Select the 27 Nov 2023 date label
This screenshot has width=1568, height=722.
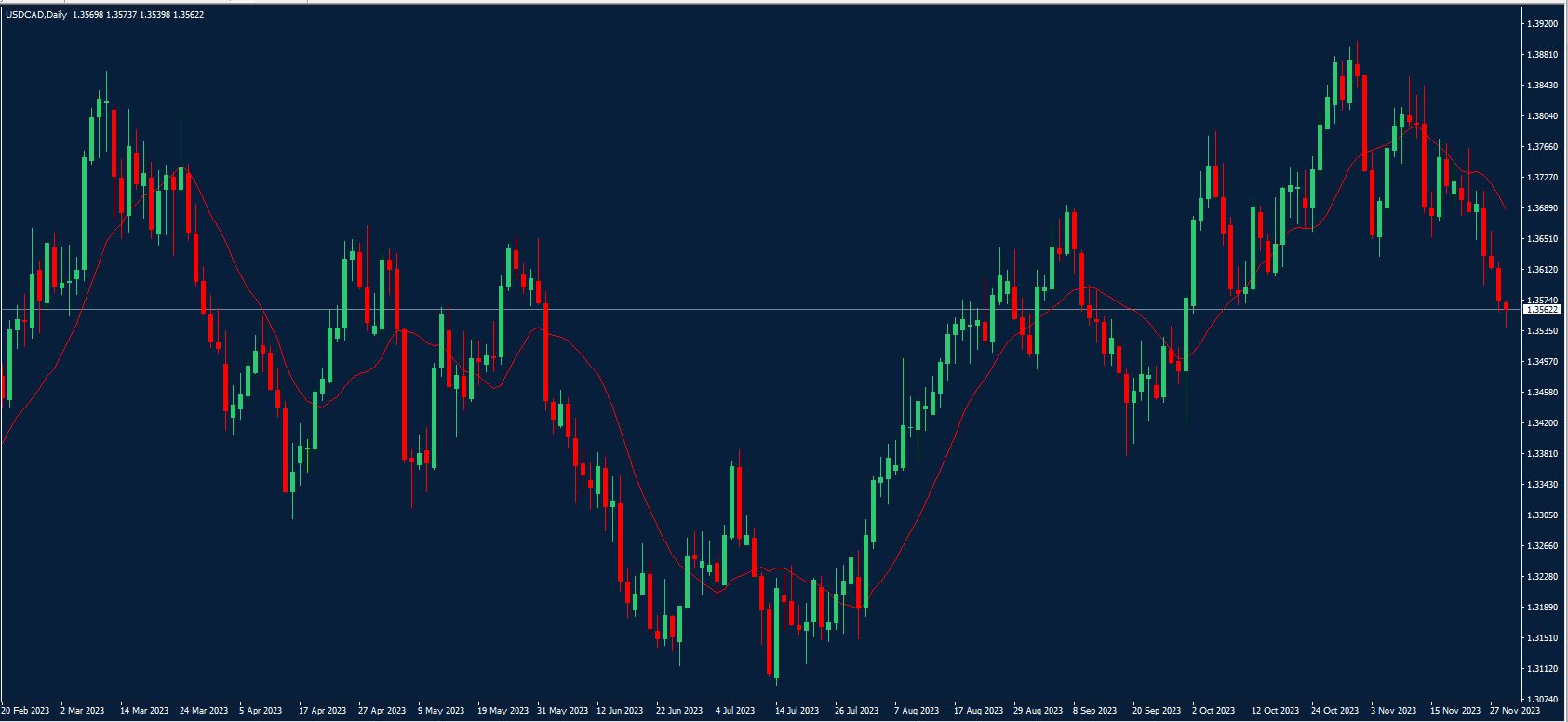(x=1514, y=711)
